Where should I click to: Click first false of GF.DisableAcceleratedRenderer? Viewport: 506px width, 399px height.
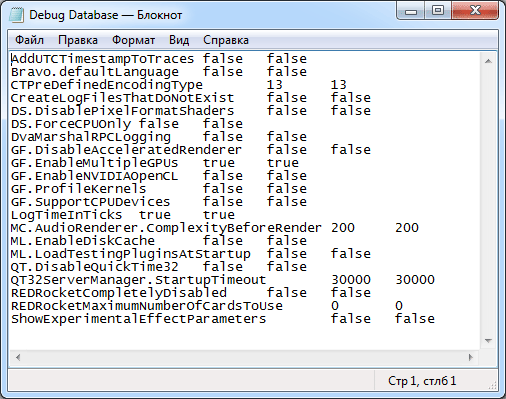click(x=287, y=150)
